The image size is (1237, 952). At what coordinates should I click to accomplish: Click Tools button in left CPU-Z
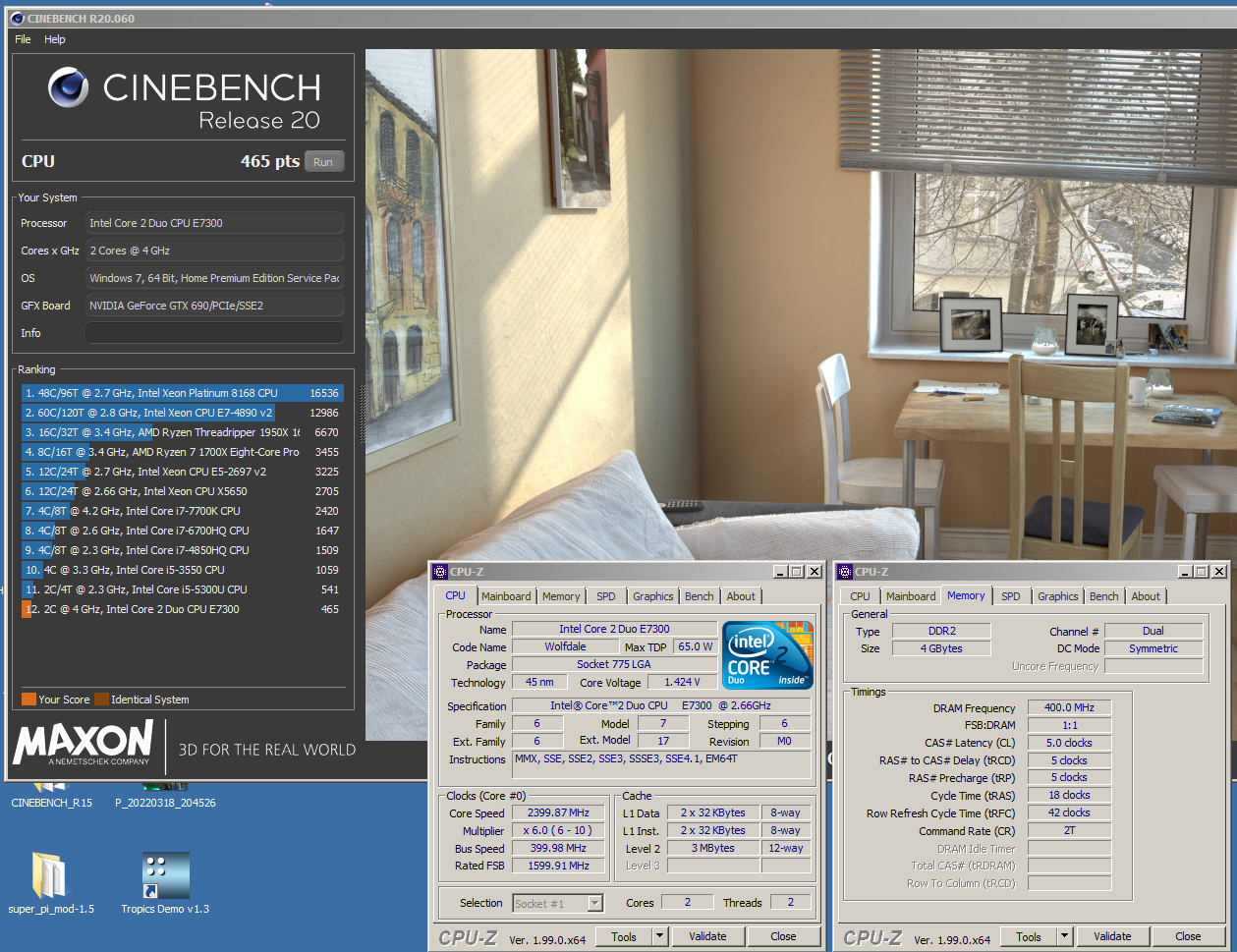(x=624, y=936)
